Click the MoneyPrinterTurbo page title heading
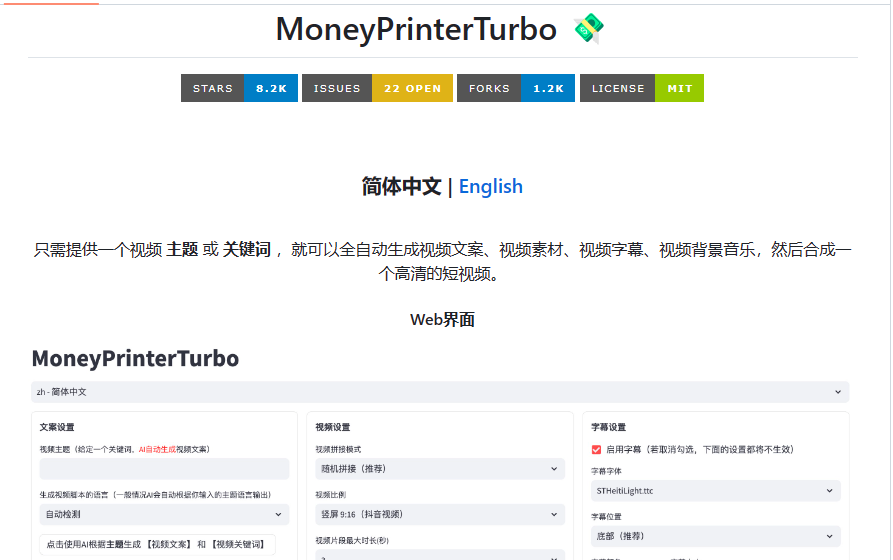This screenshot has height=560, width=893. coord(416,29)
